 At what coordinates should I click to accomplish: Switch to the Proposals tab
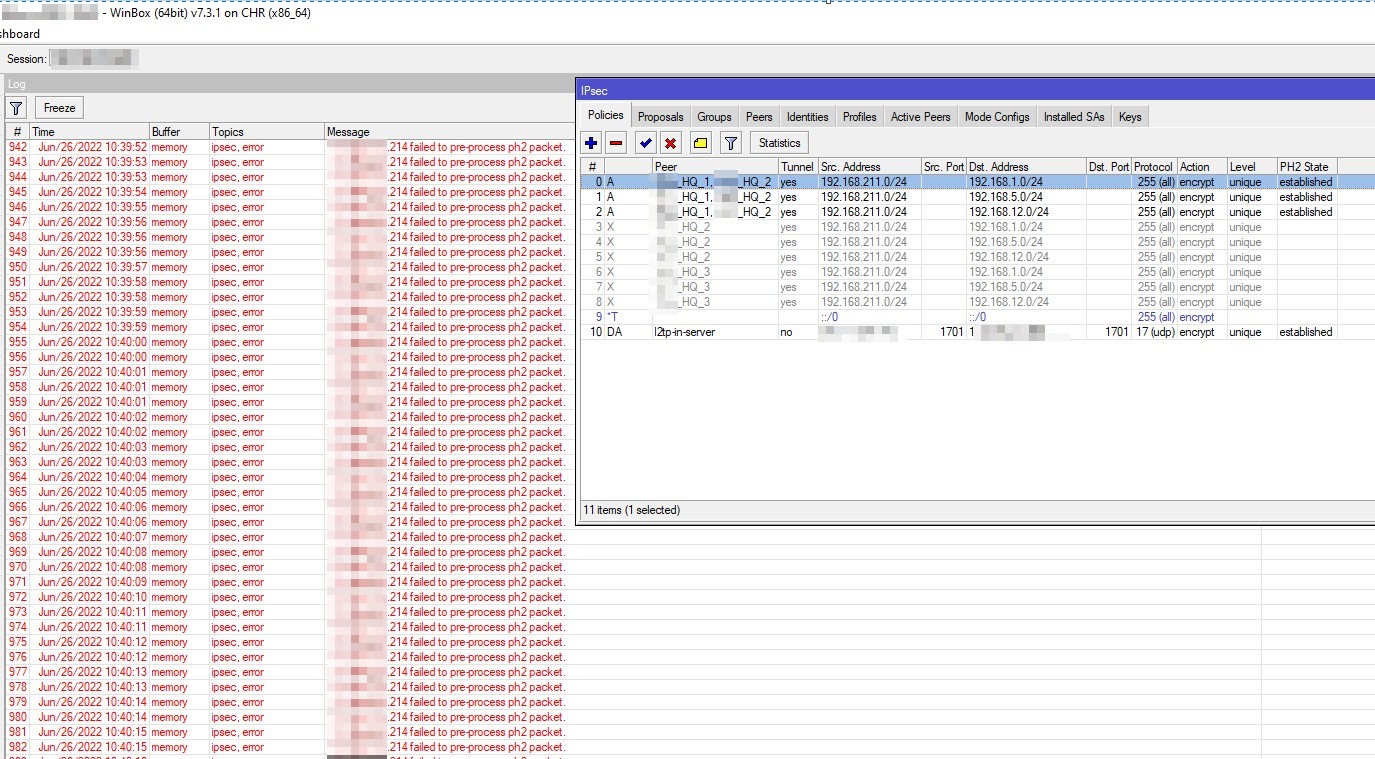(x=661, y=117)
